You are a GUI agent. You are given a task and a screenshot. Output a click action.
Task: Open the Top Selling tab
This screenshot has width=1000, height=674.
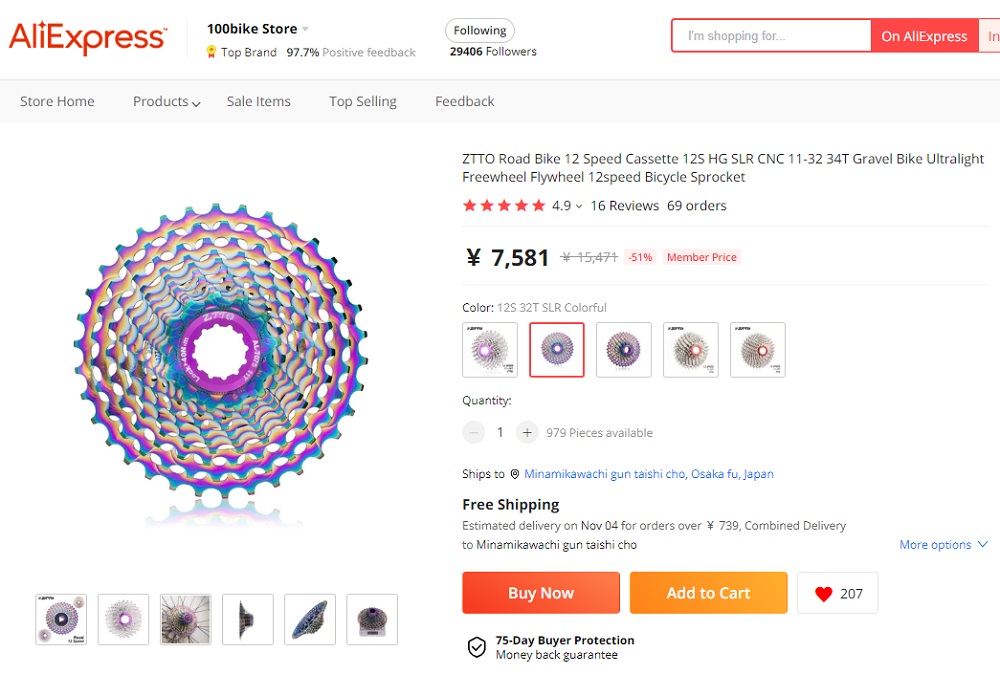[x=362, y=102]
